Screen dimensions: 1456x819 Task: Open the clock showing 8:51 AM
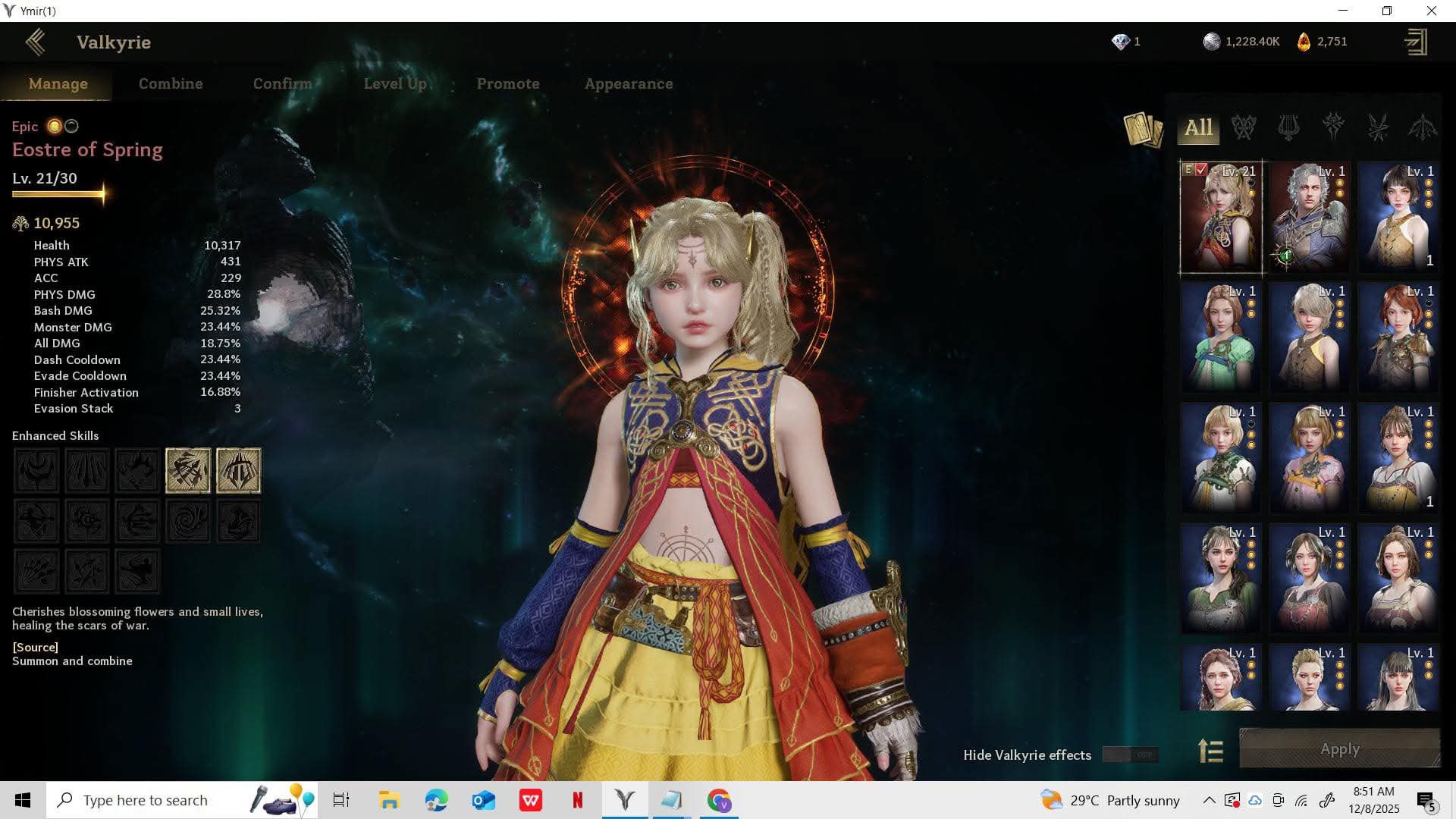pyautogui.click(x=1373, y=800)
